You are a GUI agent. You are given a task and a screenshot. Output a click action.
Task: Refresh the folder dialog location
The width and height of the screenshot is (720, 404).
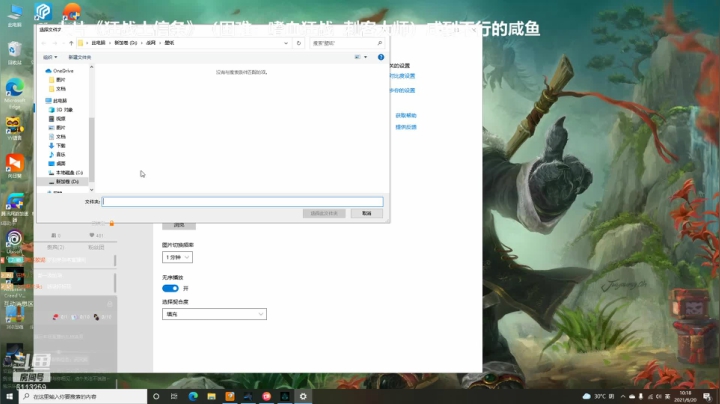pyautogui.click(x=298, y=43)
